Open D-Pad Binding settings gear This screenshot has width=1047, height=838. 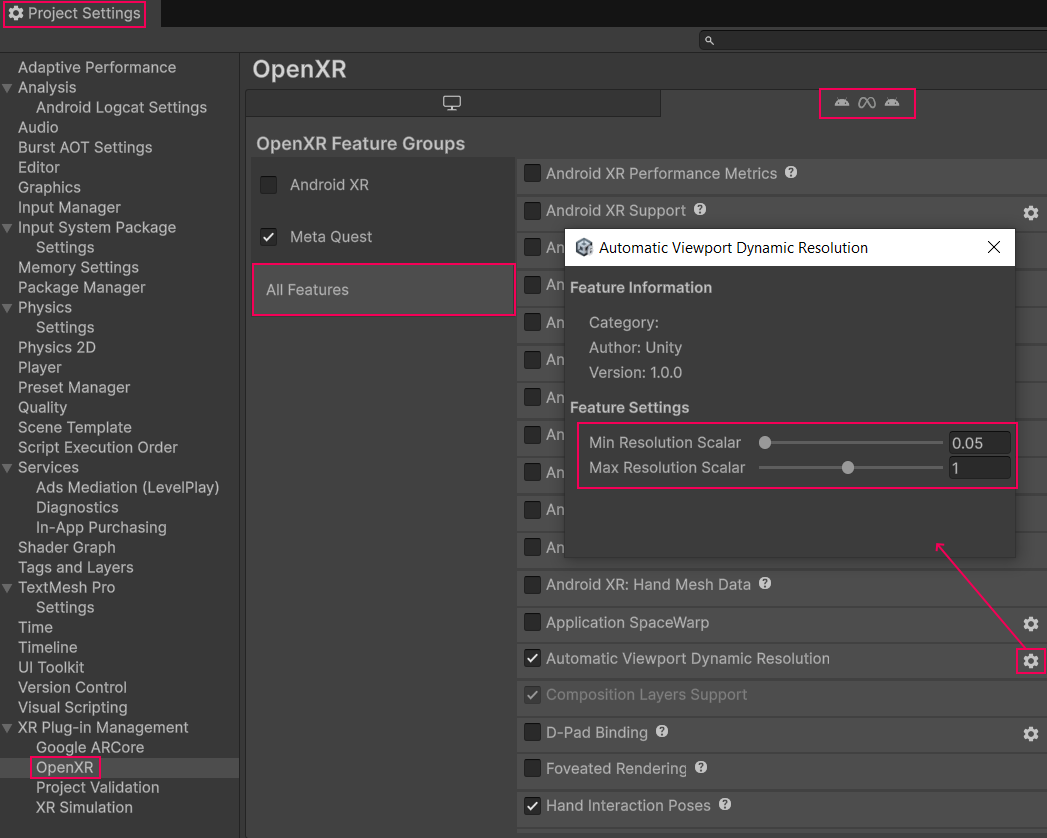click(1030, 733)
